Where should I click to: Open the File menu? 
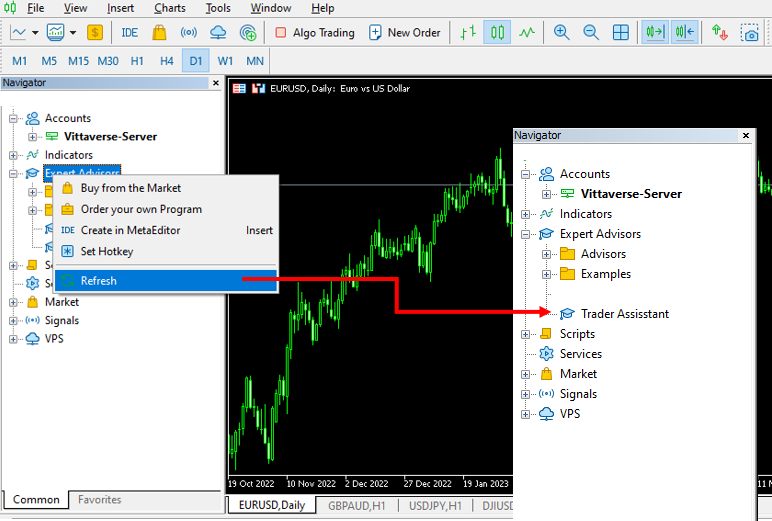pyautogui.click(x=35, y=8)
